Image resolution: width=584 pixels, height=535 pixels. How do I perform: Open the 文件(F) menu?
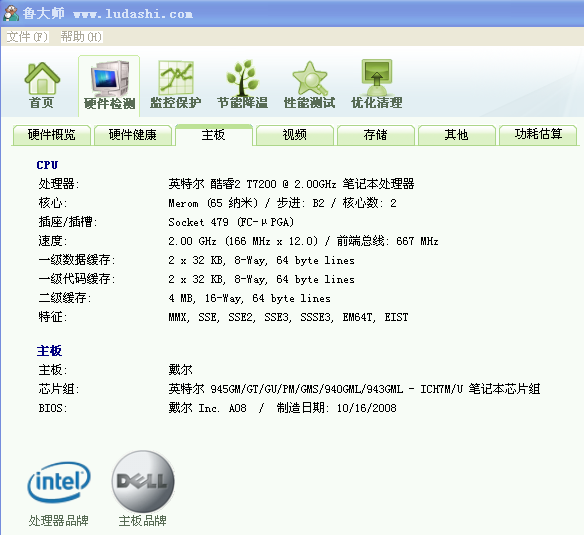click(27, 37)
